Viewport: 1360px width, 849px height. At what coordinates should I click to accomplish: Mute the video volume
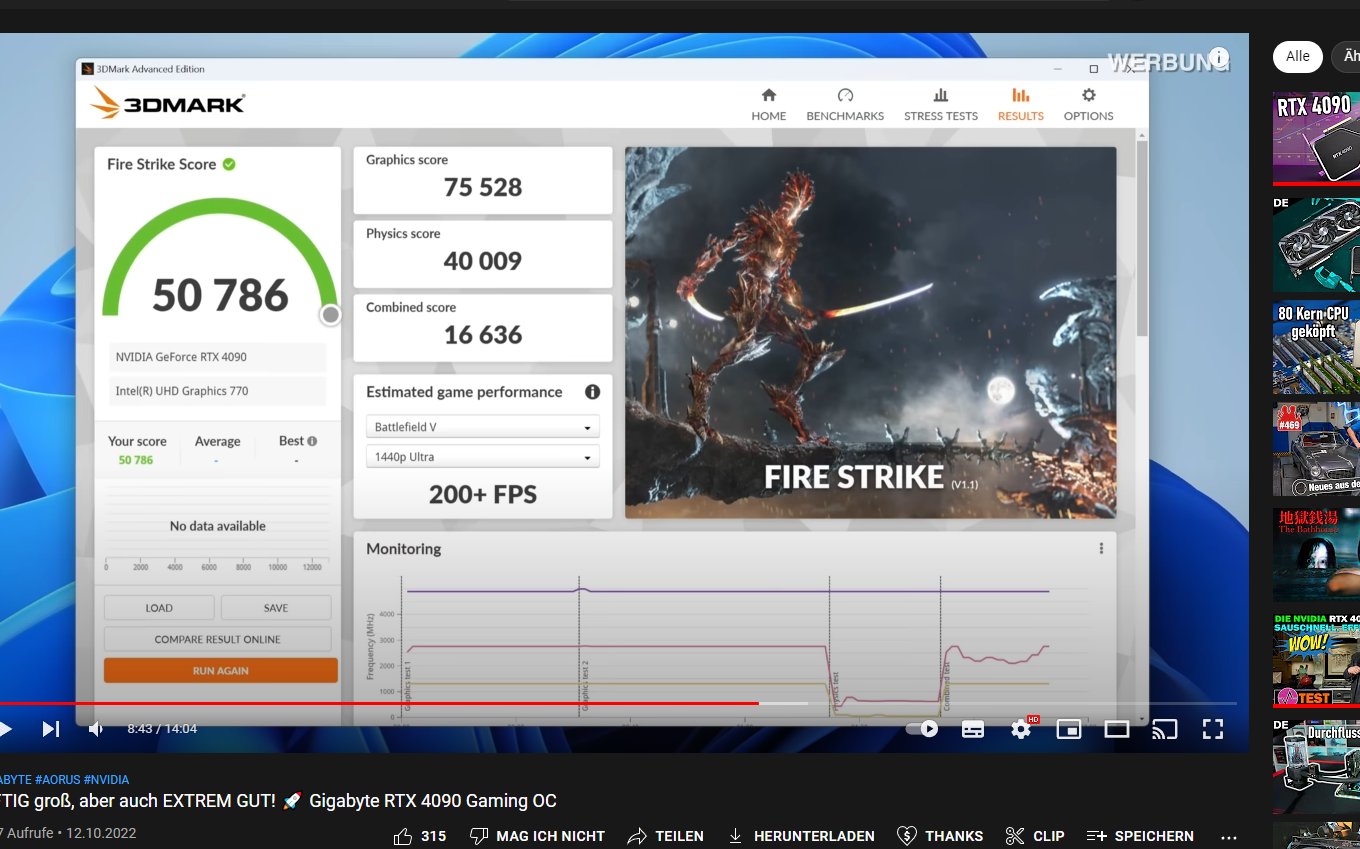tap(95, 729)
